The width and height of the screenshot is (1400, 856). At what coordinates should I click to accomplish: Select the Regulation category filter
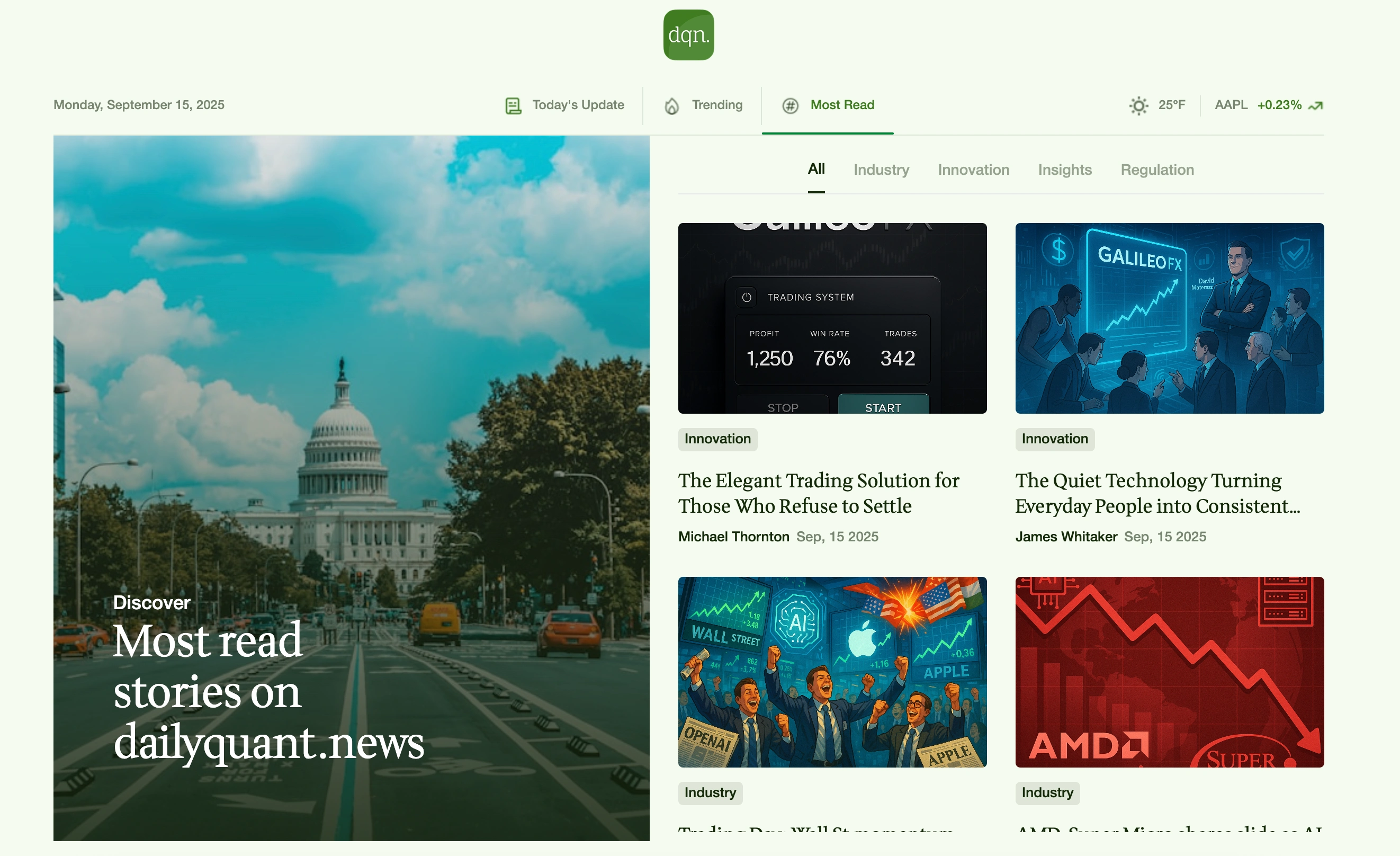(1157, 170)
